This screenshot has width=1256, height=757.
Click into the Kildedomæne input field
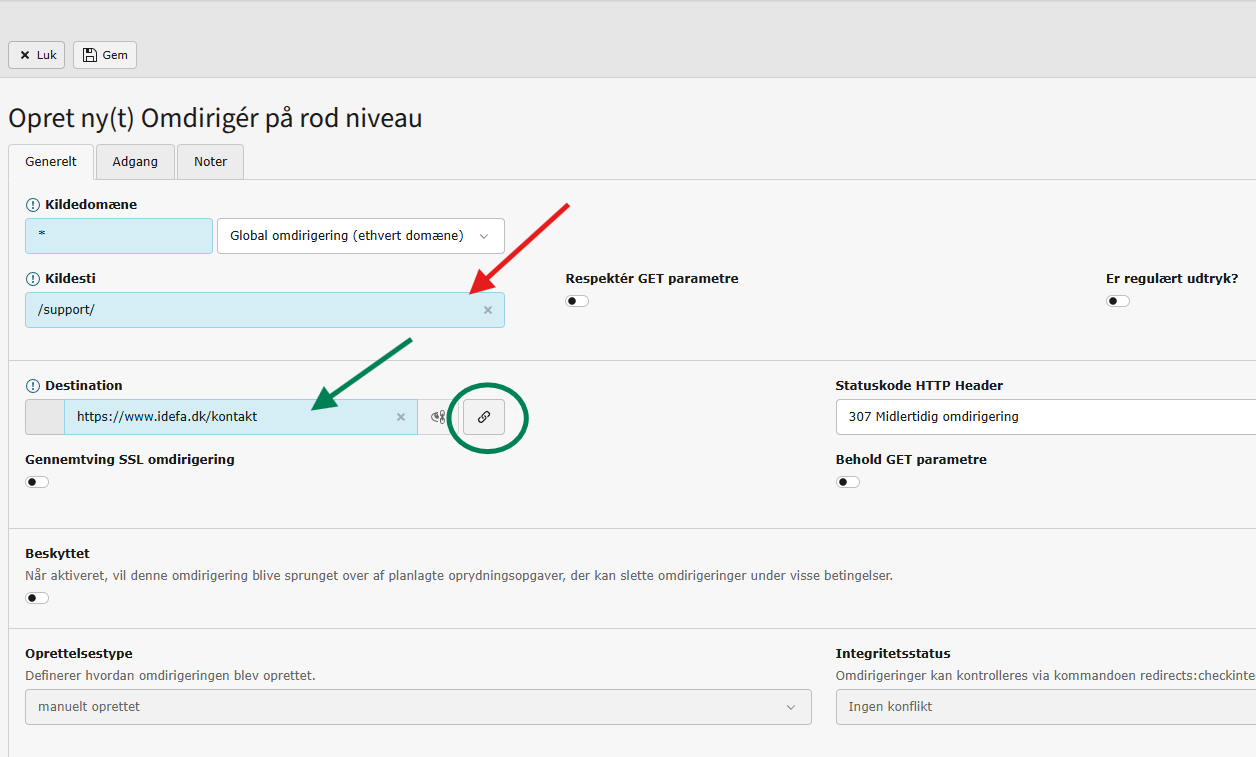click(x=119, y=236)
